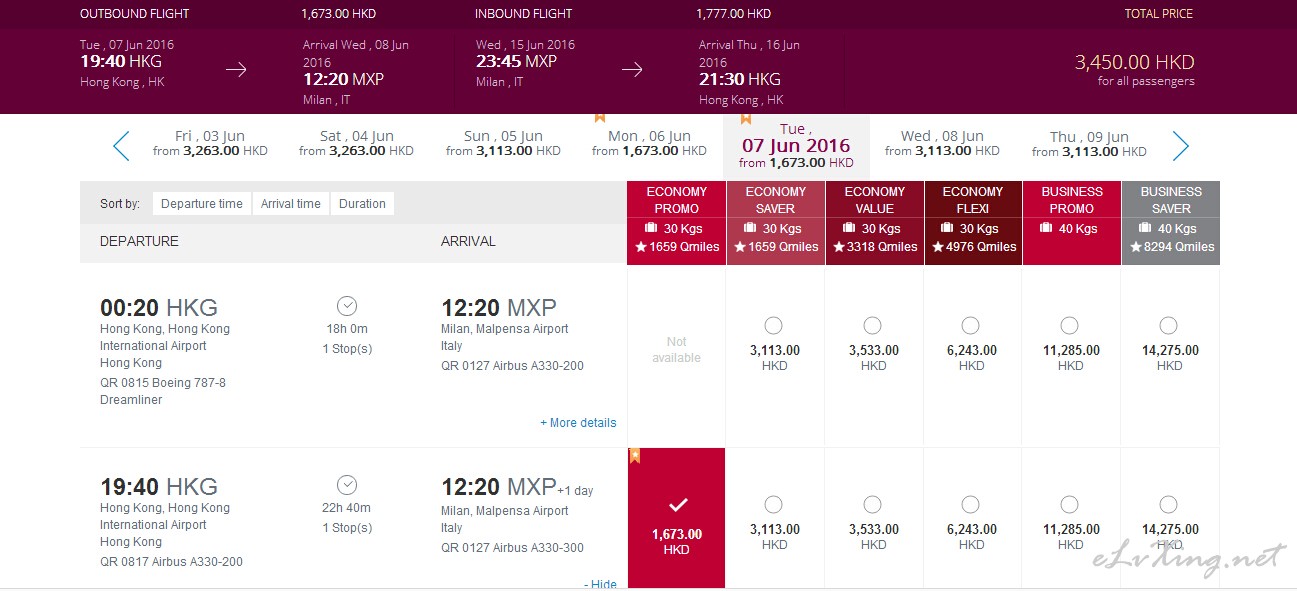Click the selected checkmark on 1,673.00 HKD fare
Screen dimensions: 1297x591
[677, 505]
